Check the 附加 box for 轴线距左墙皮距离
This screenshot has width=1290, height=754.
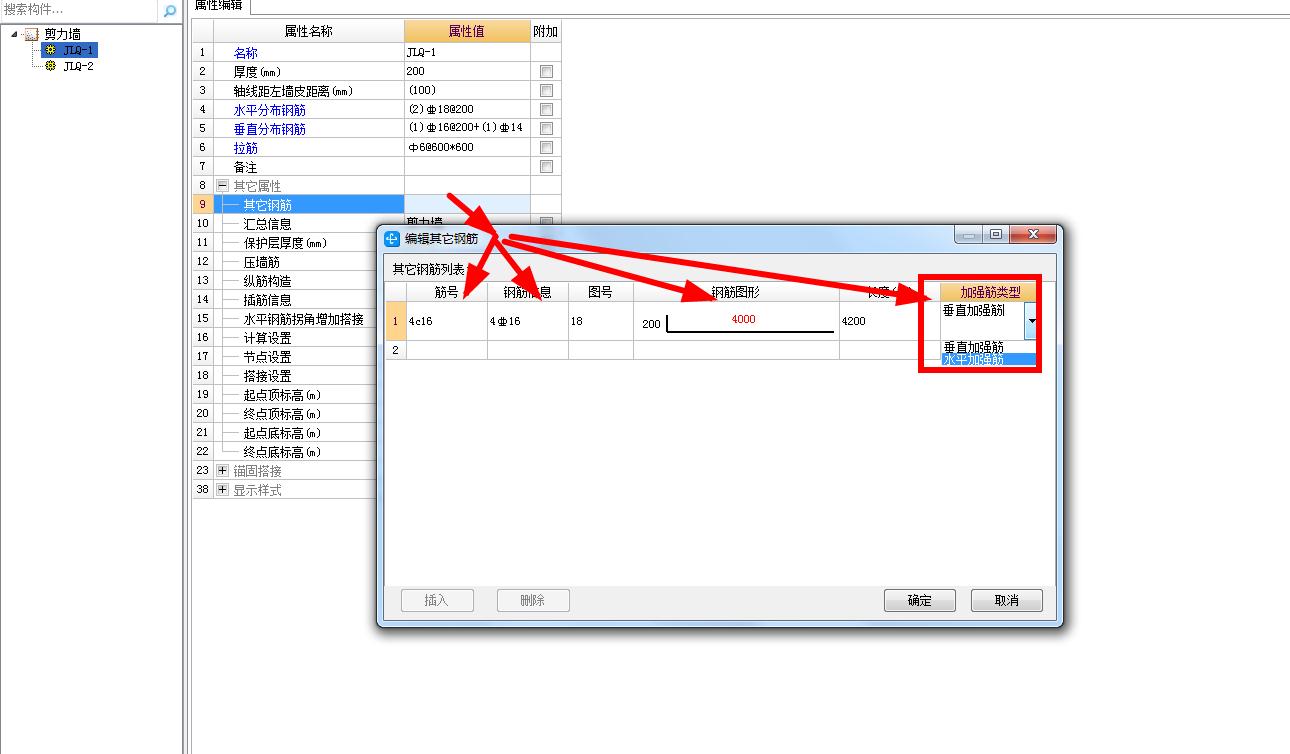[x=546, y=90]
